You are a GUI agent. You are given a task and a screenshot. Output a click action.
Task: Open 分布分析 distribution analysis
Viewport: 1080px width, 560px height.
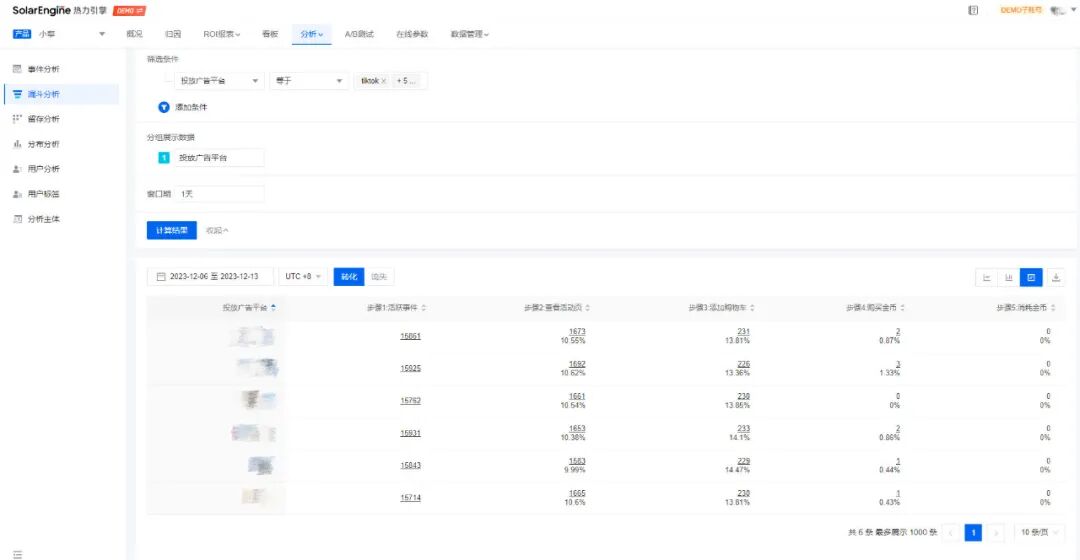[x=43, y=144]
